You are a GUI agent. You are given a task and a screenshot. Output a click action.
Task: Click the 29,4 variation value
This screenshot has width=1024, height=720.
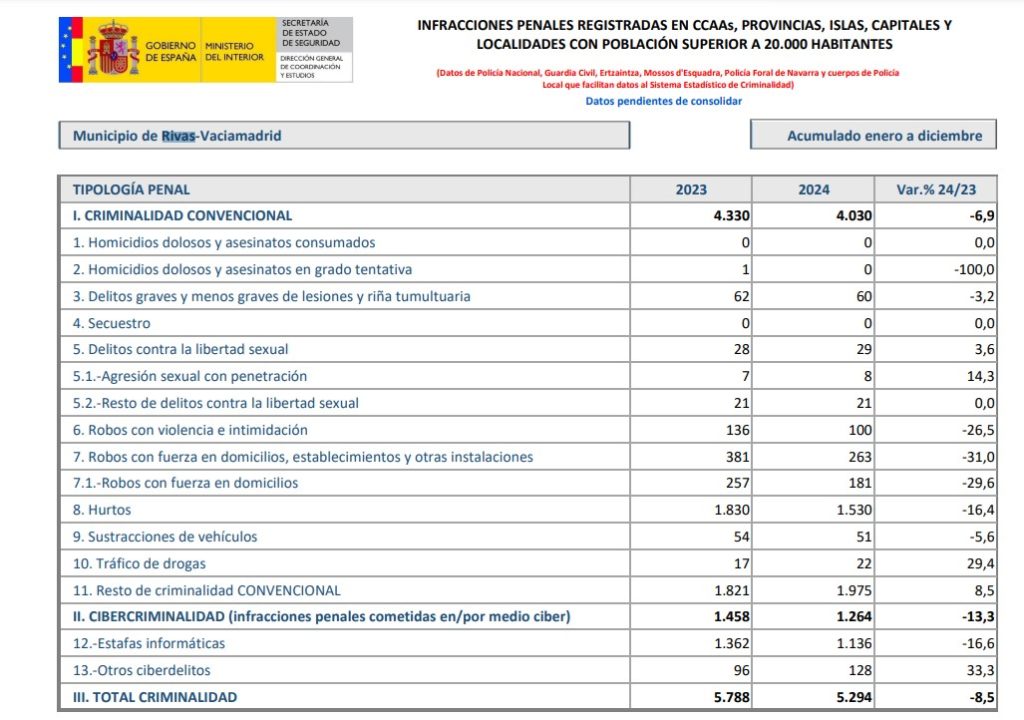[982, 563]
